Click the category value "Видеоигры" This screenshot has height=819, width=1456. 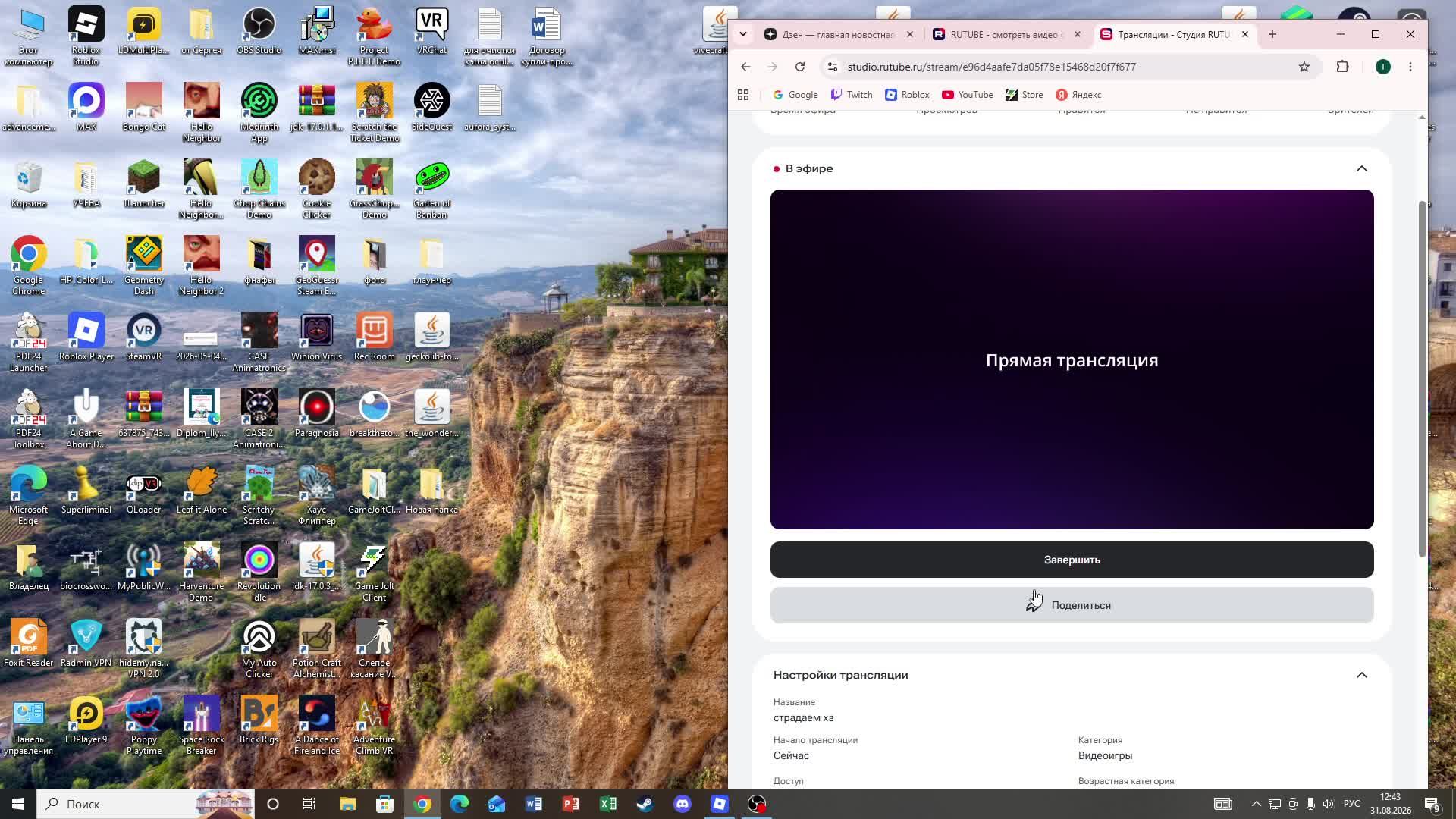(1105, 755)
